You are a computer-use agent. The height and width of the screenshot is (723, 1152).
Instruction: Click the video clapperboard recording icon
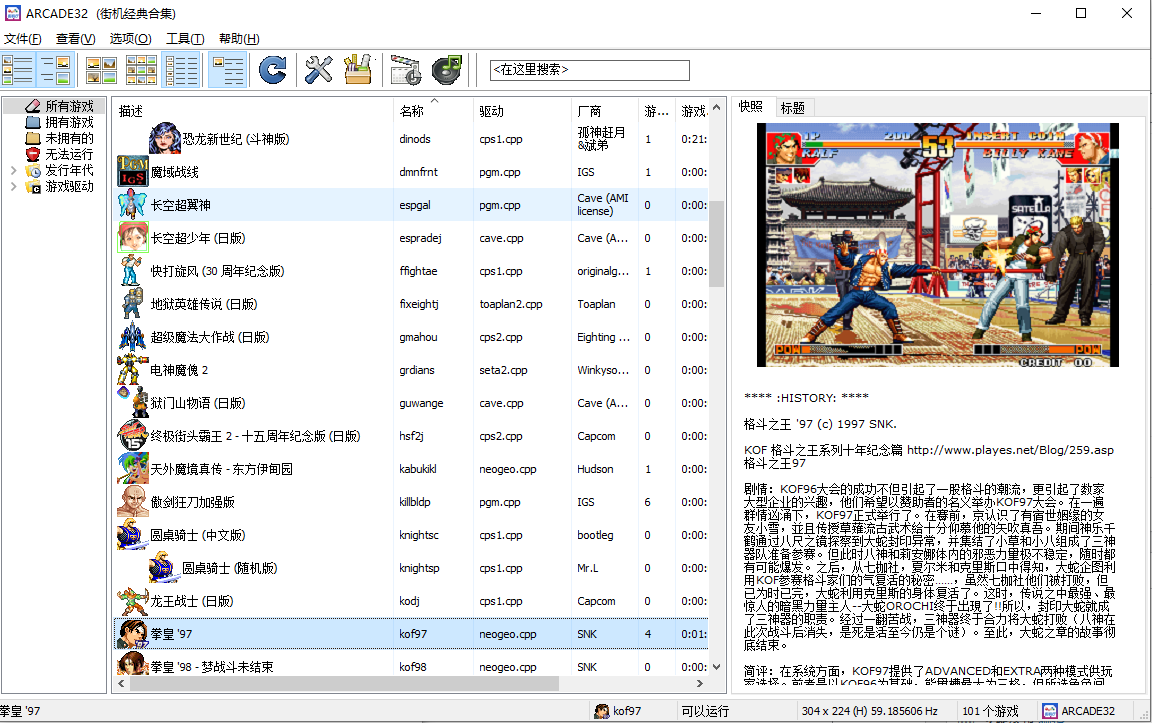click(x=406, y=70)
